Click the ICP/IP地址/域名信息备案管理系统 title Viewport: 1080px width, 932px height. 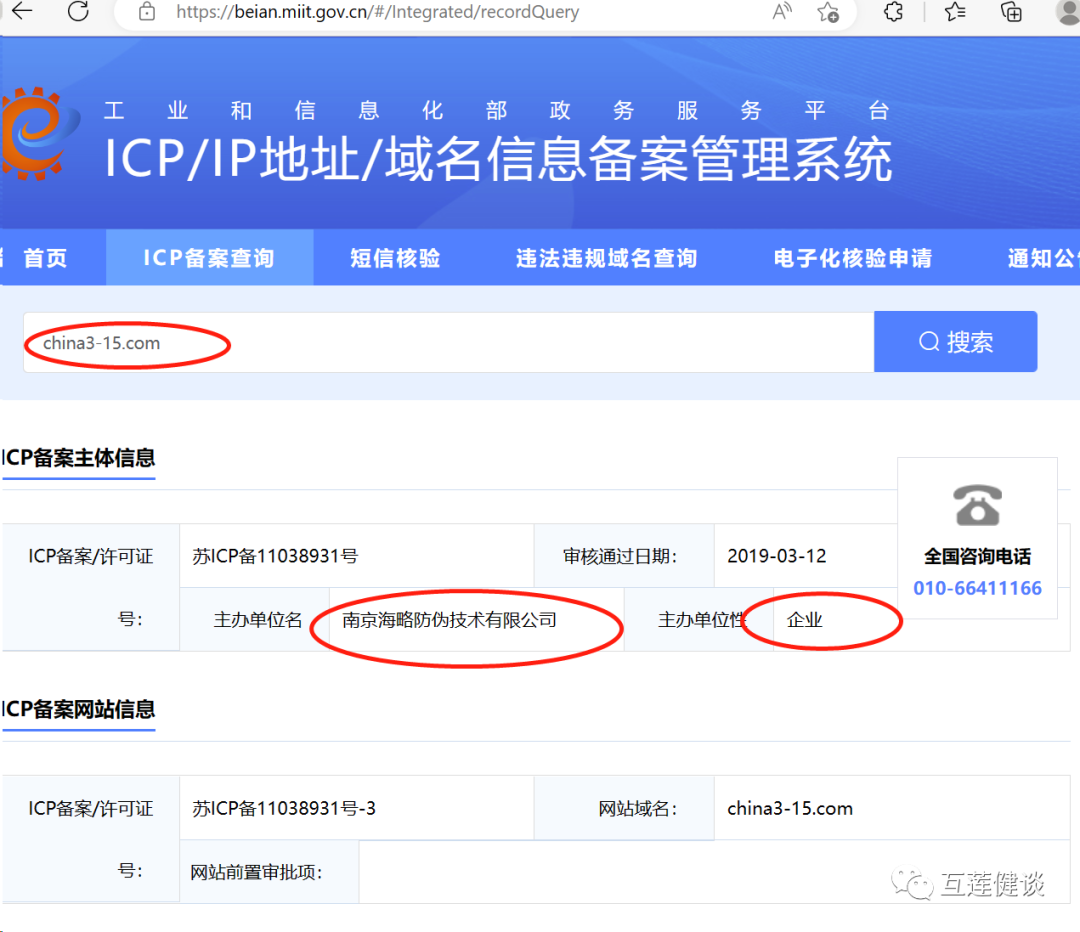498,159
